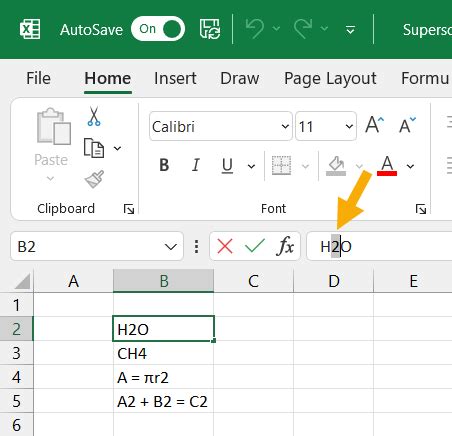Open the Clipboard dialog launcher
The height and width of the screenshot is (436, 452).
click(x=129, y=209)
